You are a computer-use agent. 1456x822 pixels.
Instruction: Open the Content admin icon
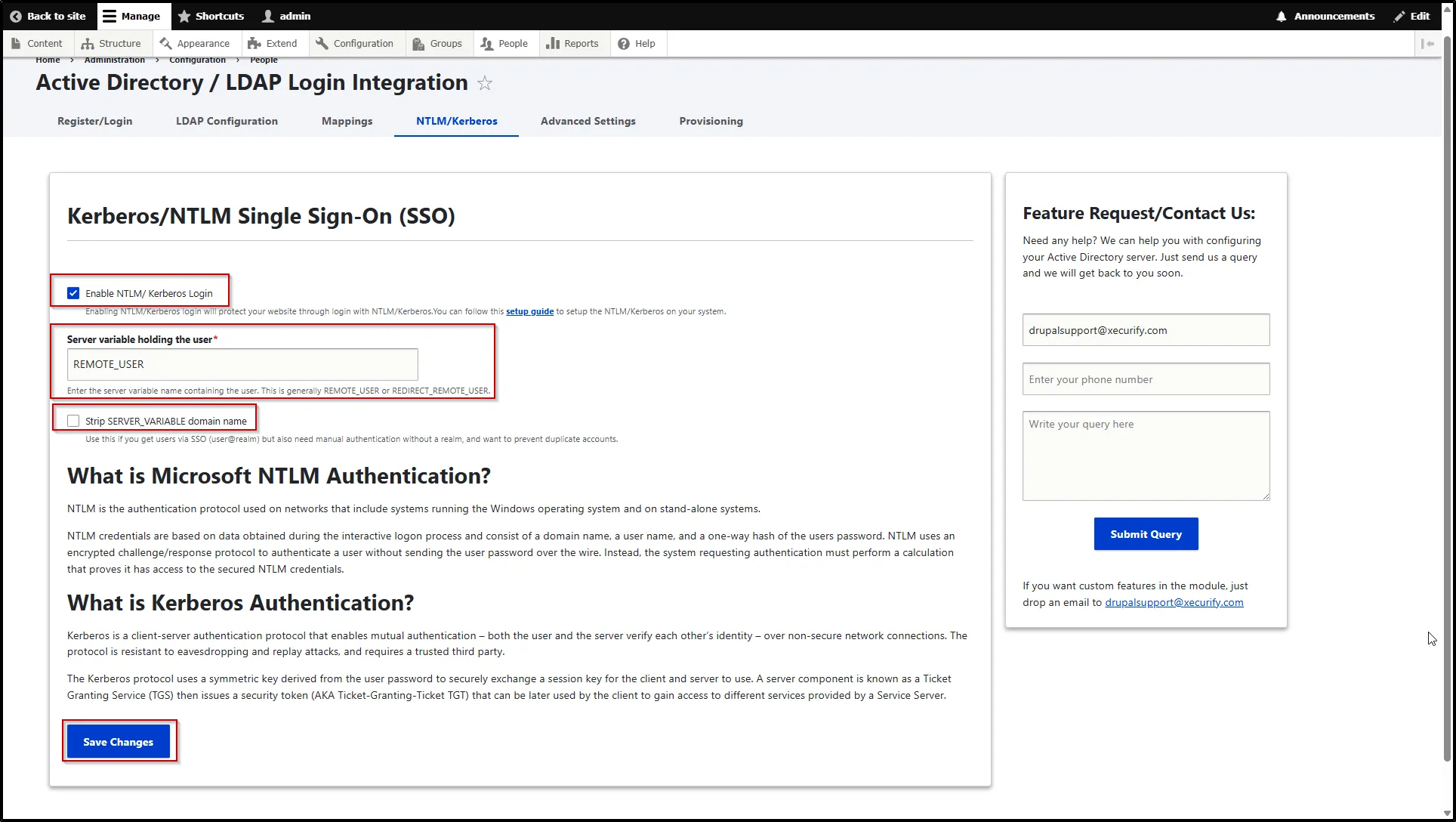point(17,43)
